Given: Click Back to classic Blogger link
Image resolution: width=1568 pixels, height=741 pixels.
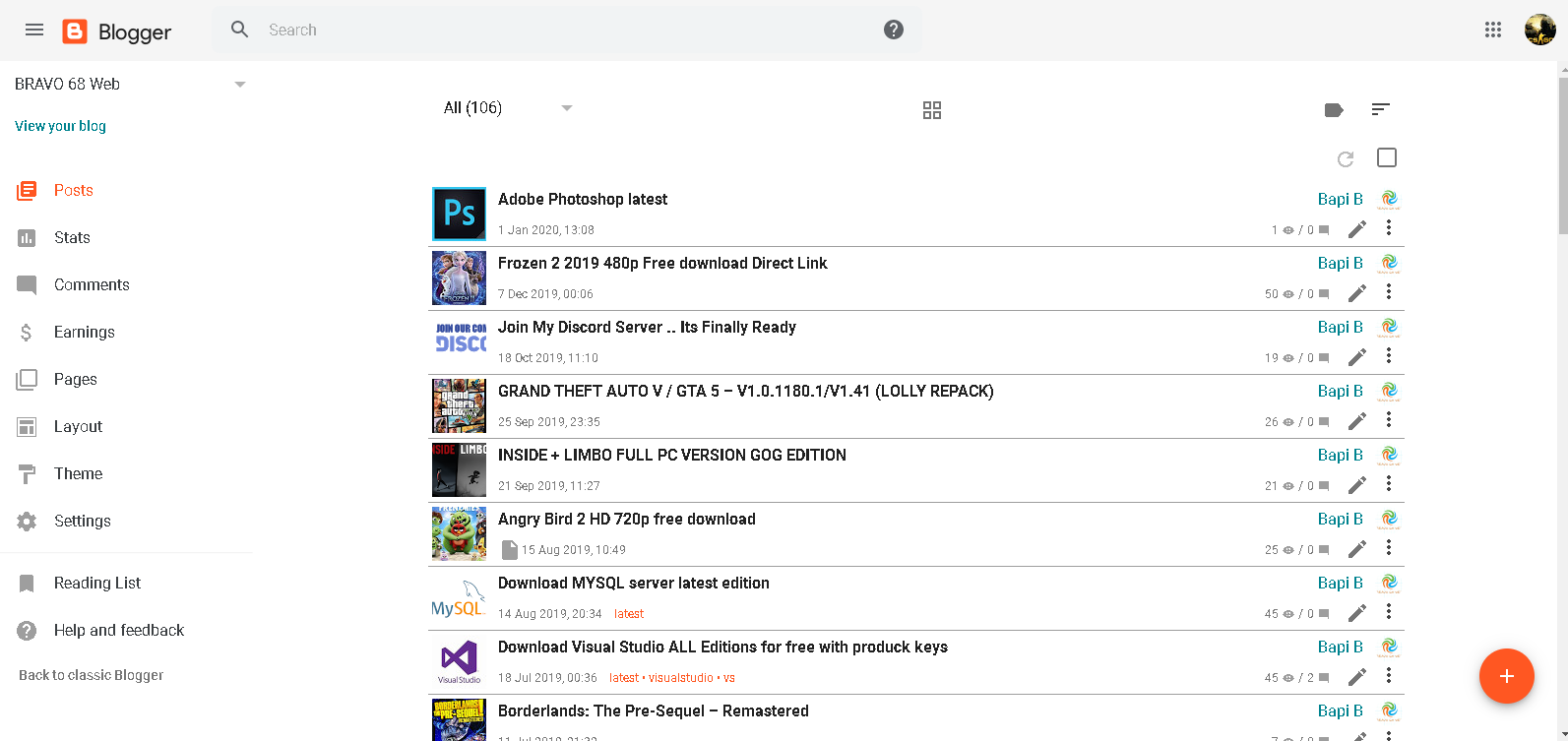Looking at the screenshot, I should [92, 675].
